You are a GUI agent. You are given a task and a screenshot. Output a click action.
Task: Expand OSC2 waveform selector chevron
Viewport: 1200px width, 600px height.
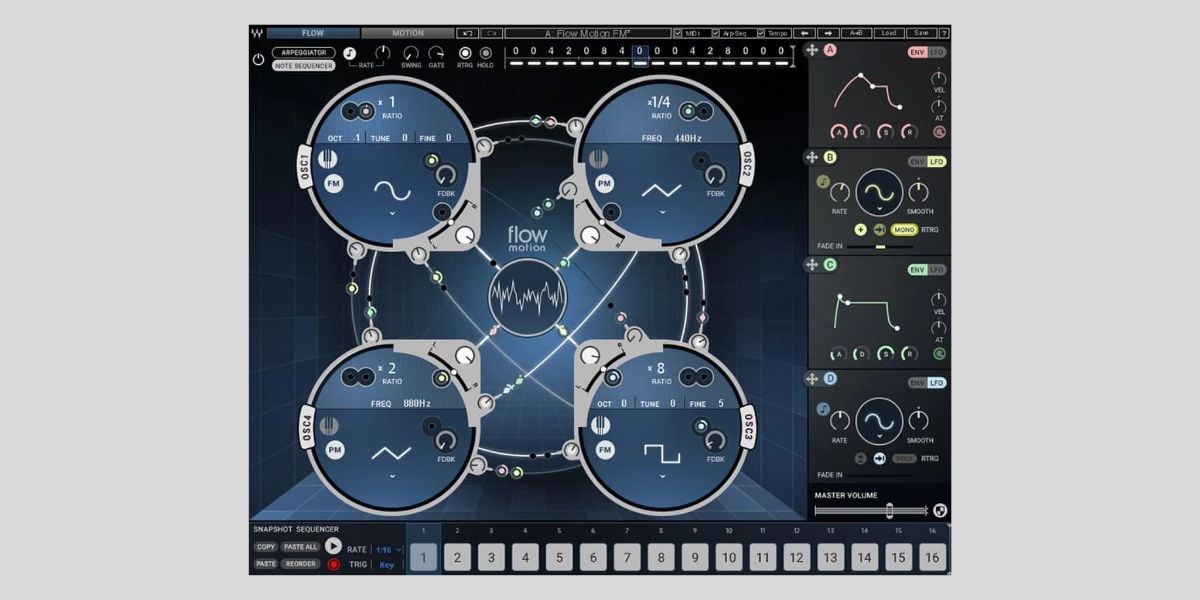coord(662,213)
